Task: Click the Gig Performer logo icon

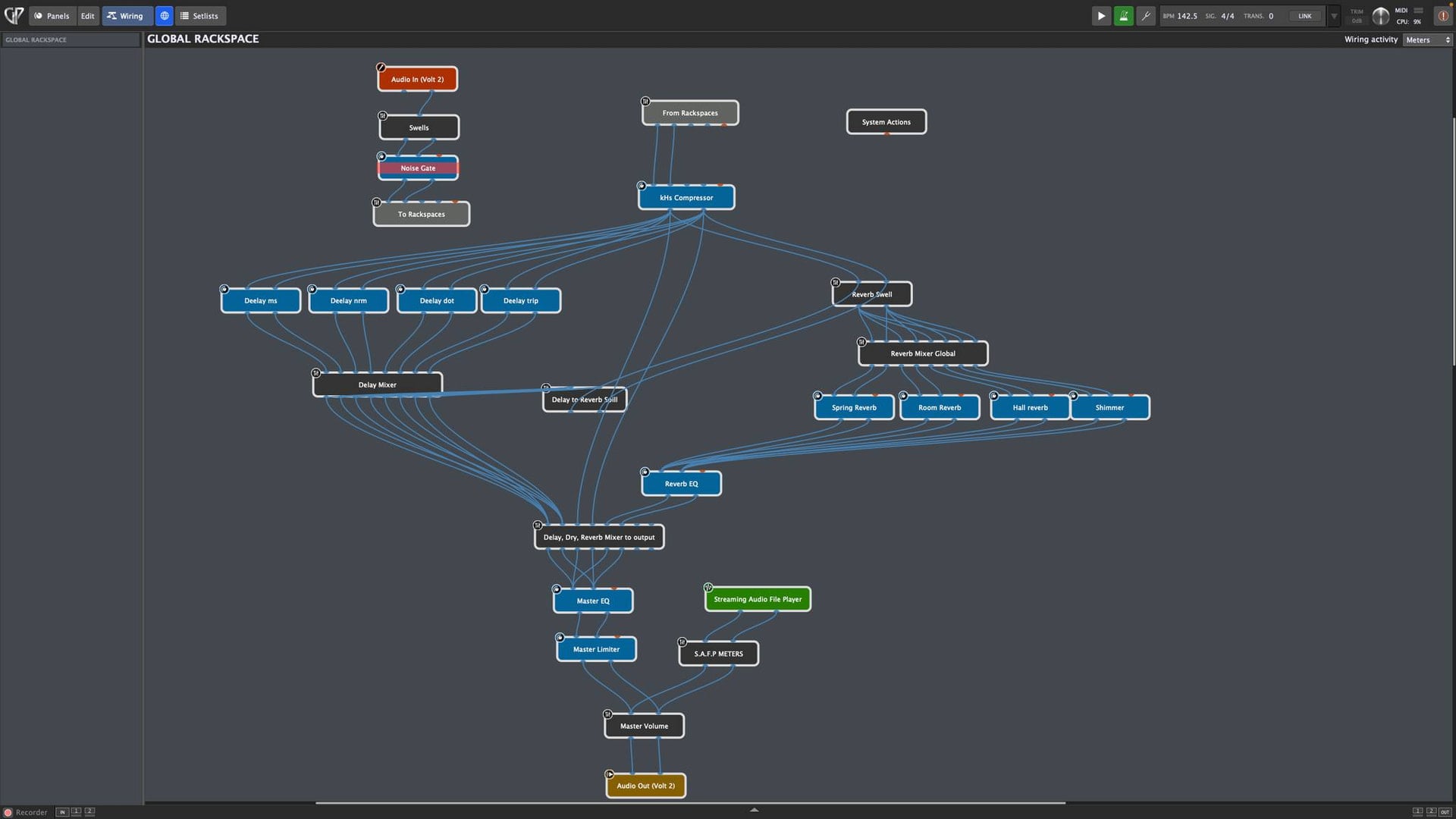Action: click(x=14, y=15)
